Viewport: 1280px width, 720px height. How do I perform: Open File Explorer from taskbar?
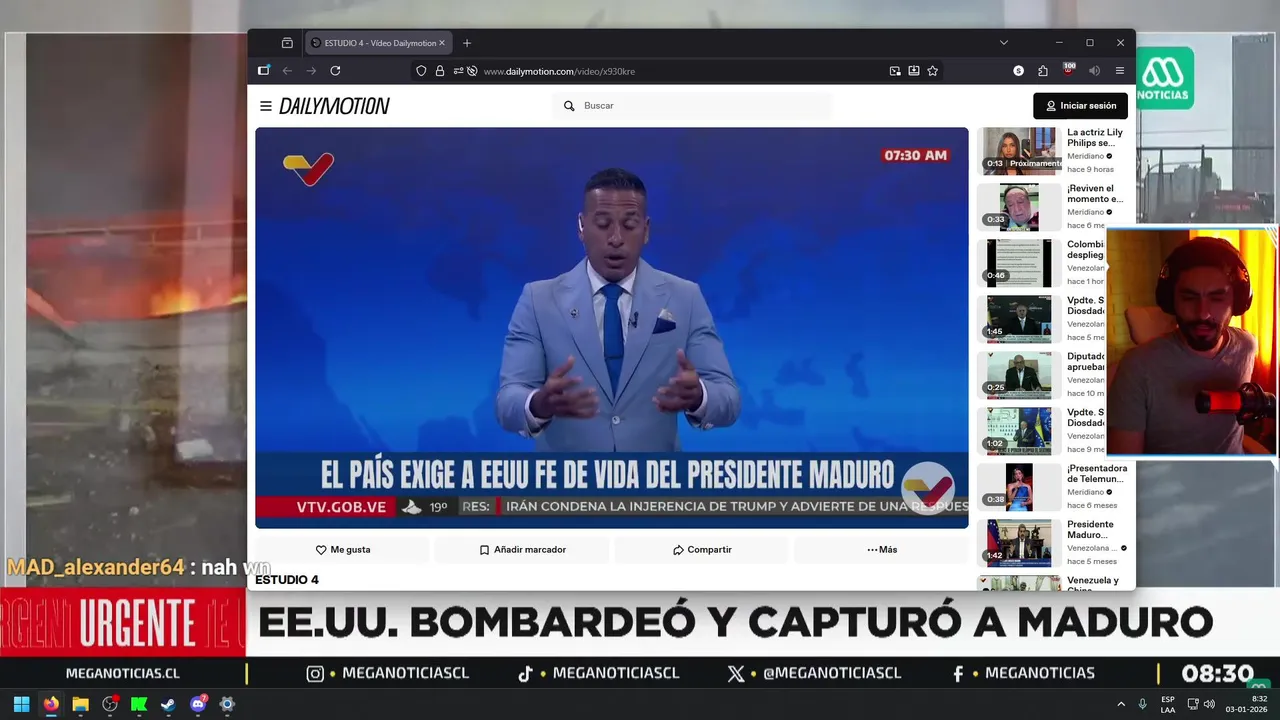(x=80, y=704)
